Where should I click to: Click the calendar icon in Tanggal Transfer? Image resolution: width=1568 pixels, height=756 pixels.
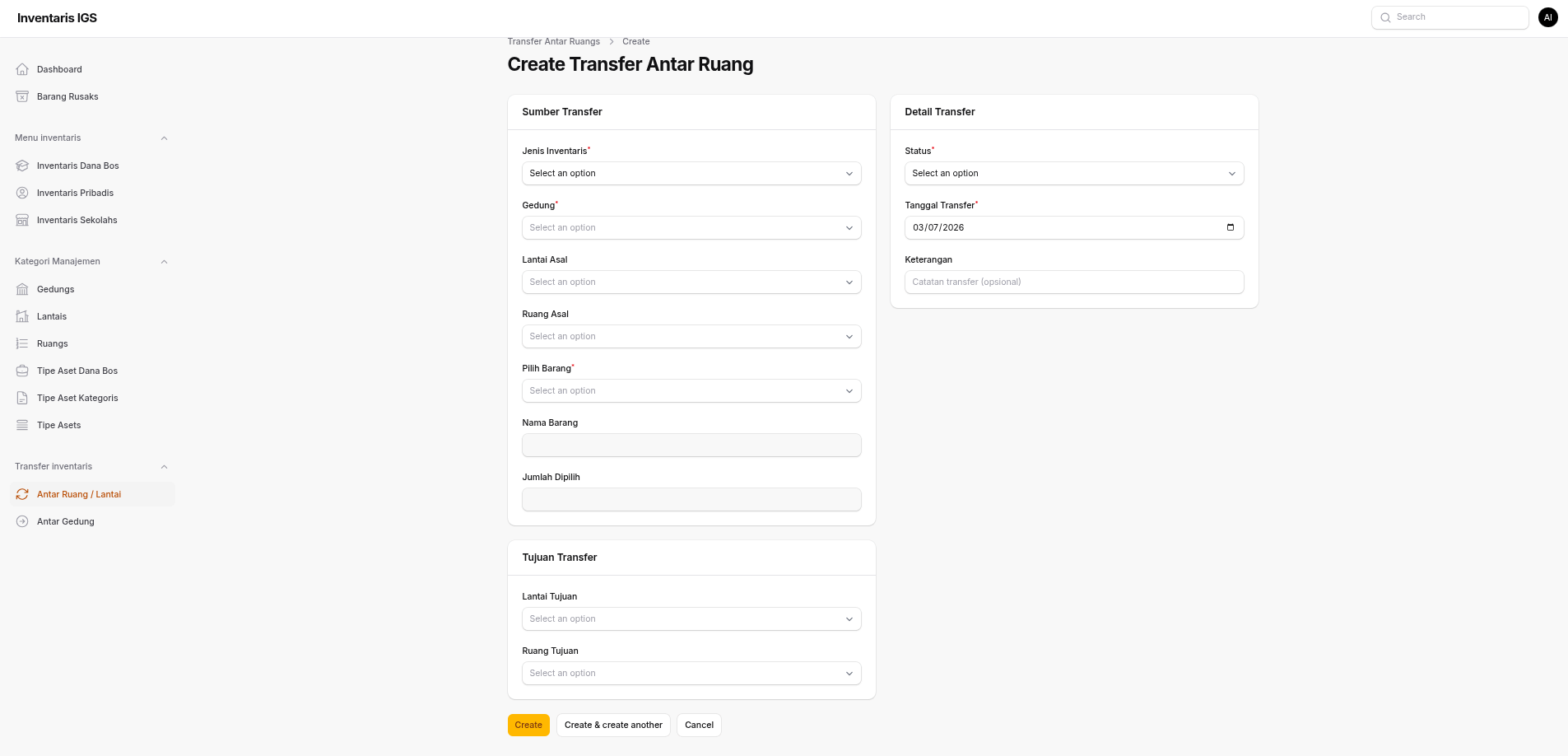1231,227
